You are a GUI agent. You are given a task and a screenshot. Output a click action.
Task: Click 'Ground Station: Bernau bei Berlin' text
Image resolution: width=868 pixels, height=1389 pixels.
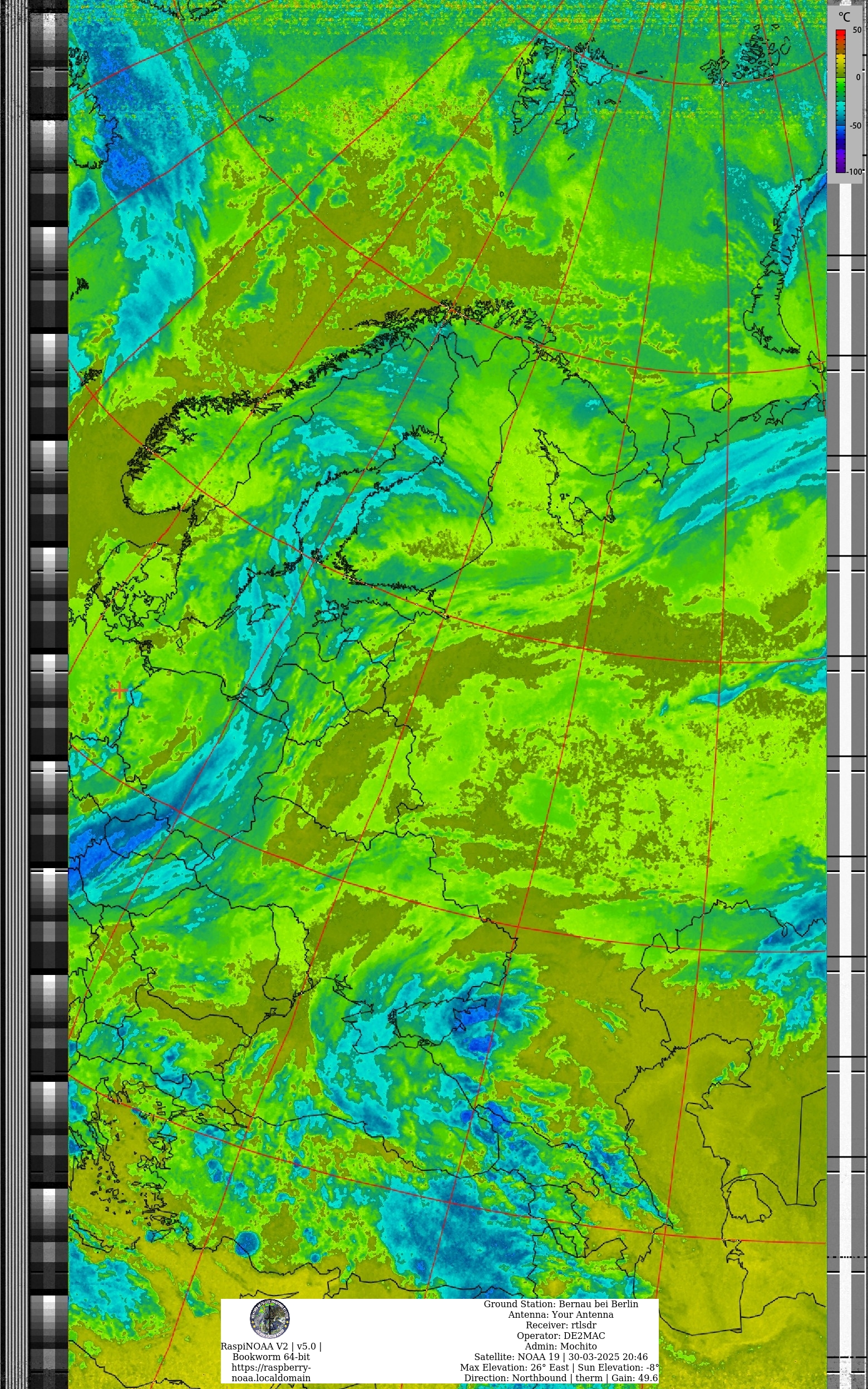561,1304
